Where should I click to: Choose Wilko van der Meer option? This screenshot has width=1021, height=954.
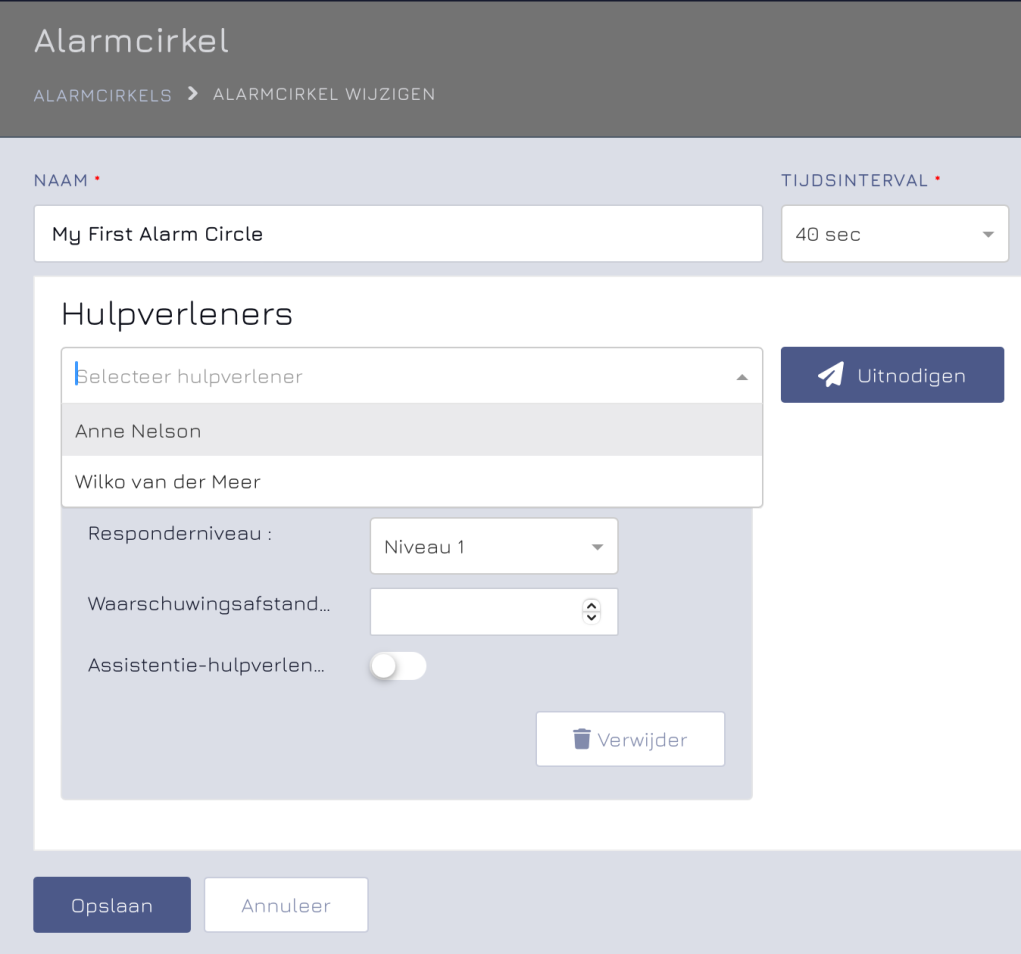coord(412,481)
